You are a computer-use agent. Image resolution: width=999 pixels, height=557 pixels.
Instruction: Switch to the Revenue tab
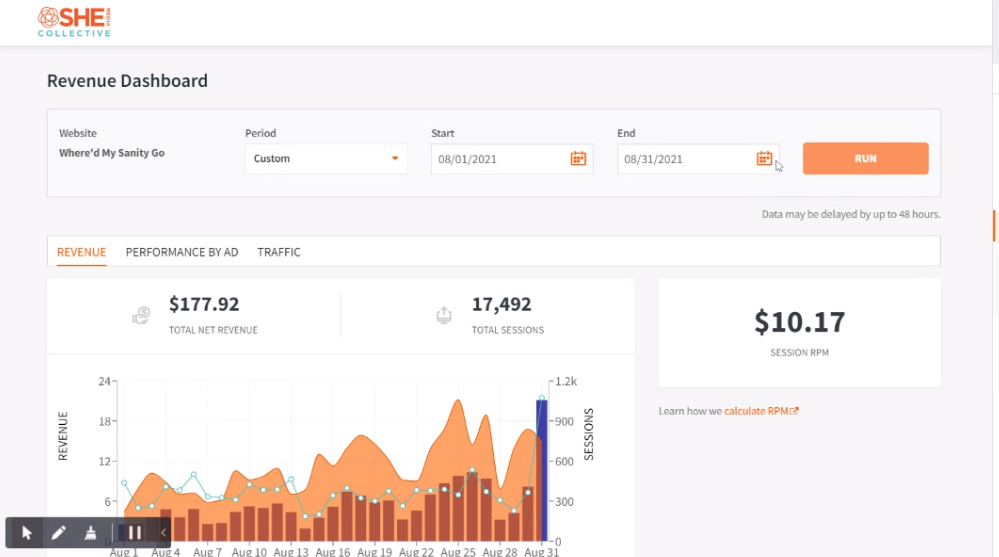pyautogui.click(x=82, y=252)
